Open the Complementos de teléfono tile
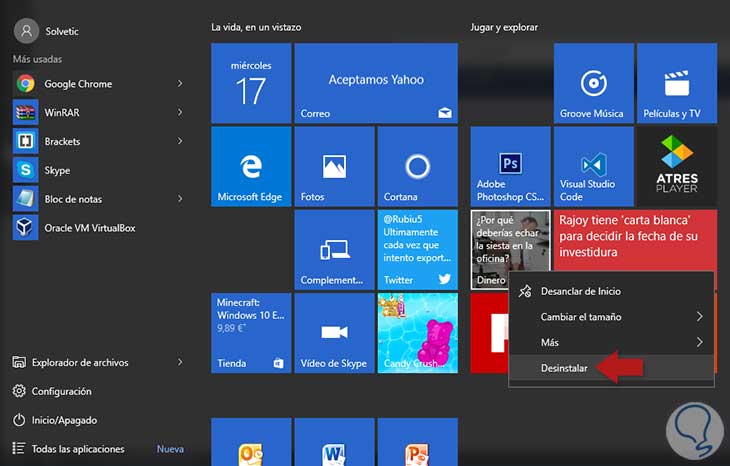Viewport: 730px width, 466px height. [334, 250]
